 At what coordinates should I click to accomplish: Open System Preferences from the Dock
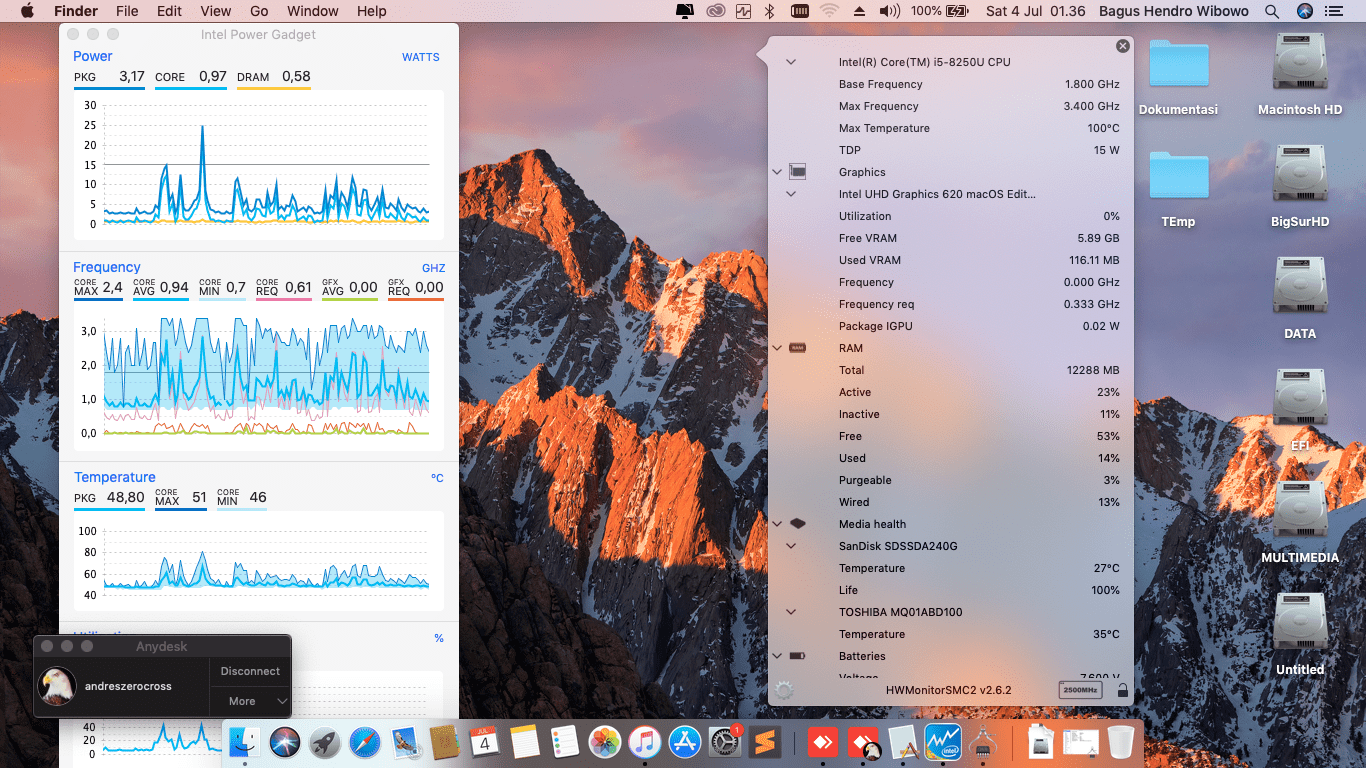click(x=724, y=742)
